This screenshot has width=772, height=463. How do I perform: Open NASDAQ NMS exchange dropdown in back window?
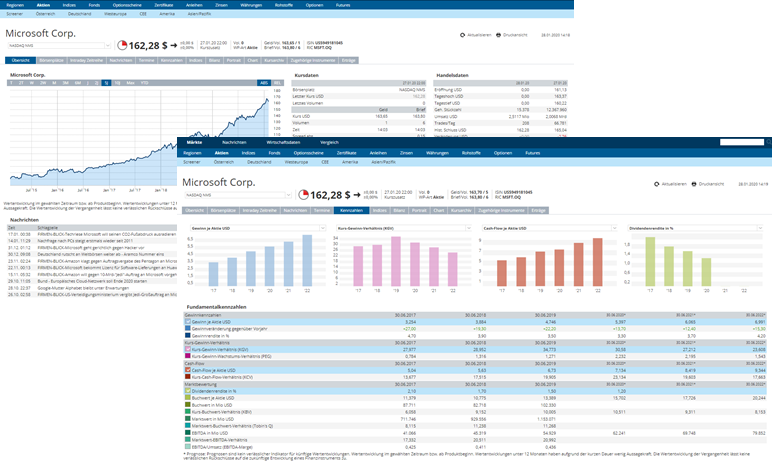59,45
